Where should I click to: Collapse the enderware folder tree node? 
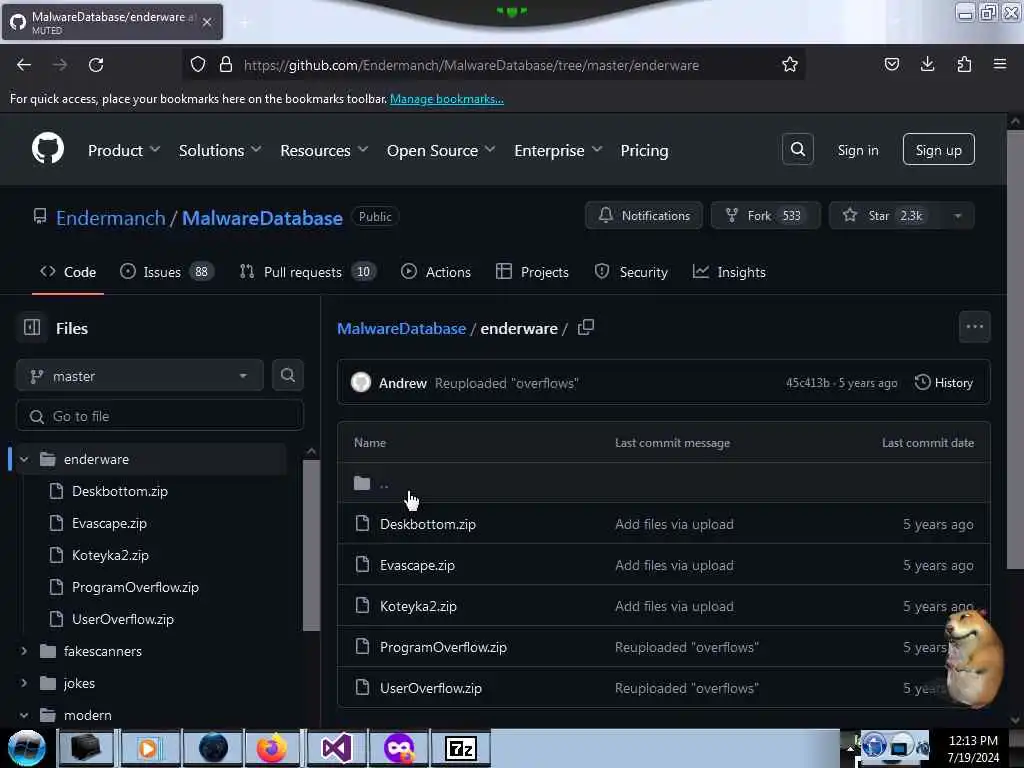[24, 459]
